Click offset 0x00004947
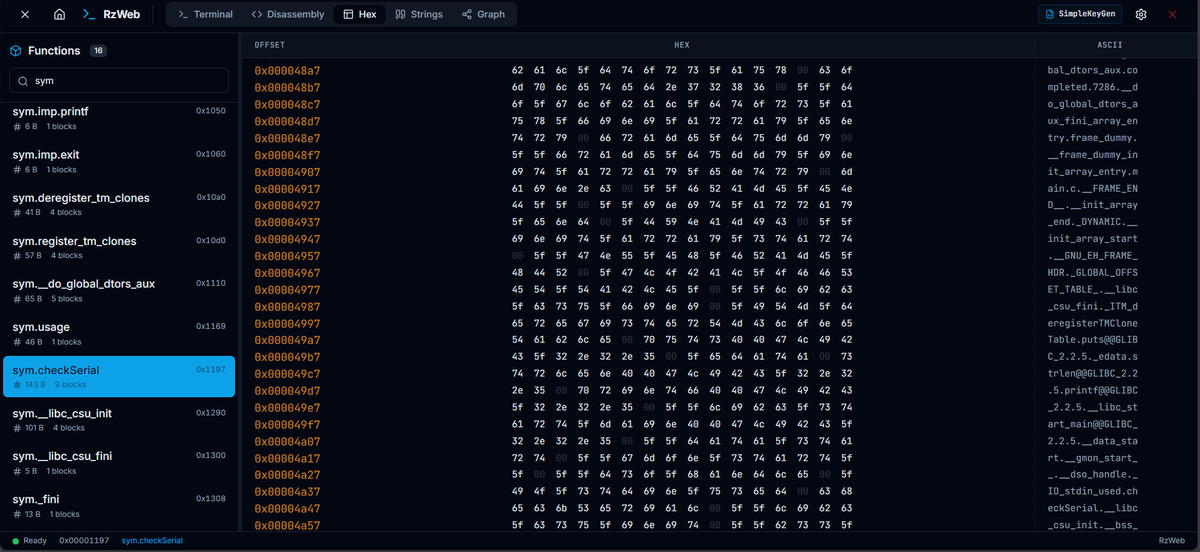This screenshot has width=1200, height=552. [x=287, y=239]
